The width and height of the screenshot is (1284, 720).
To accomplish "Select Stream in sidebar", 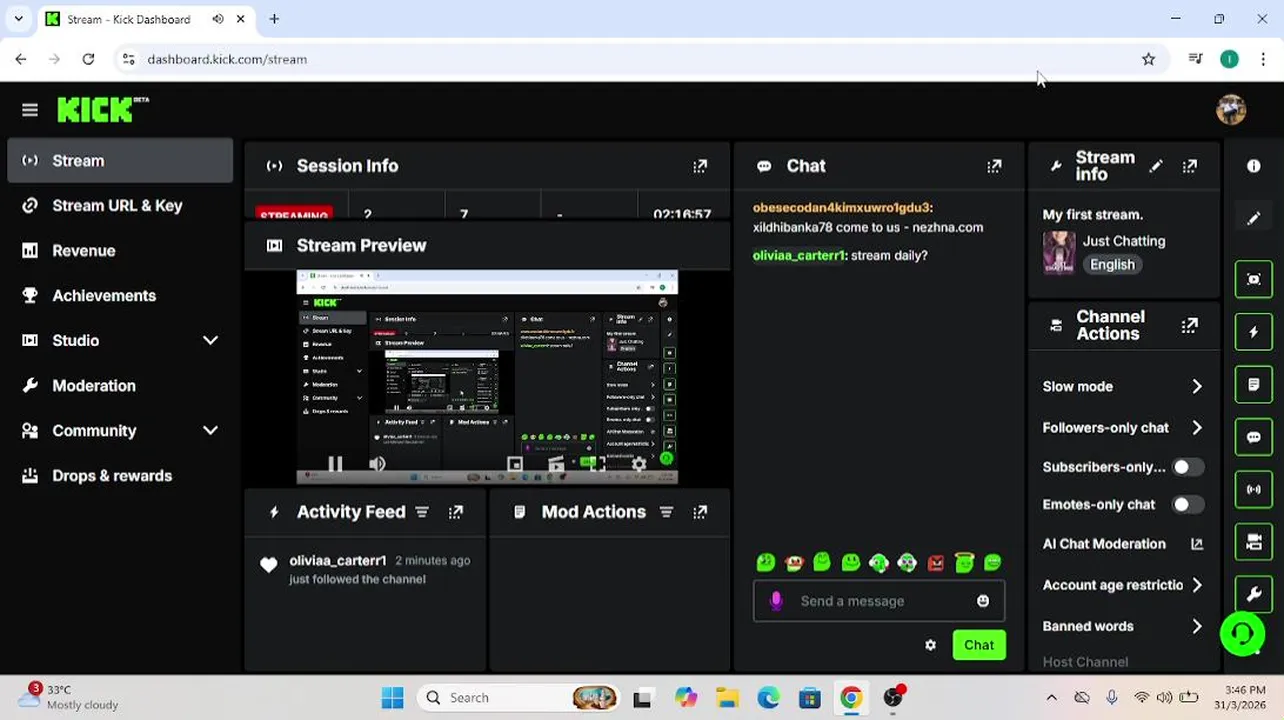I will pyautogui.click(x=120, y=161).
